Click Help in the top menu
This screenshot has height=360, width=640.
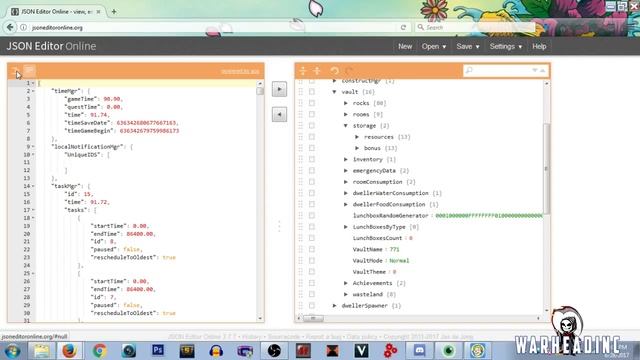click(539, 47)
